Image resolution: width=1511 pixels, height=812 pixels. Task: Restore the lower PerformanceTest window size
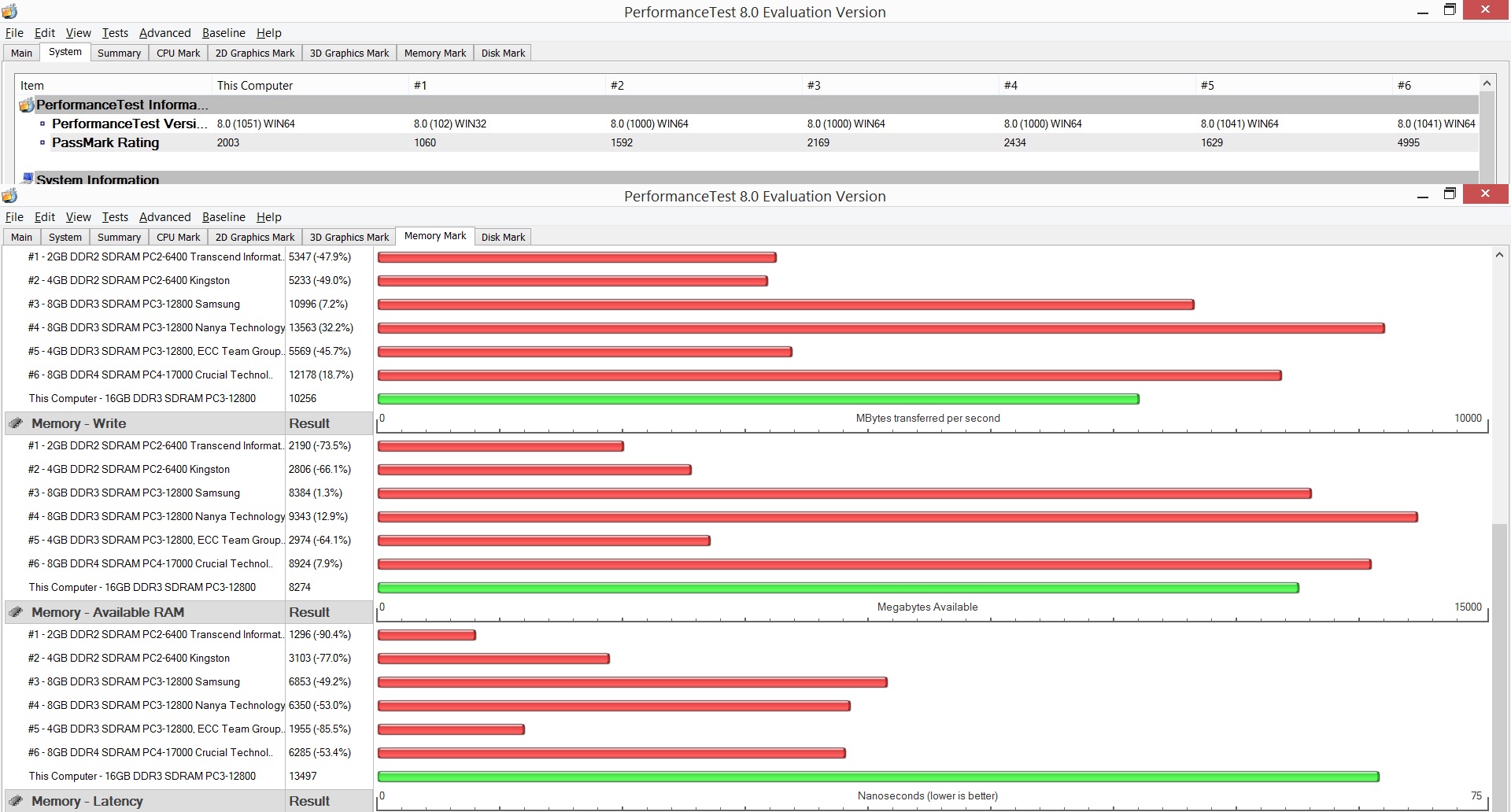click(x=1450, y=194)
